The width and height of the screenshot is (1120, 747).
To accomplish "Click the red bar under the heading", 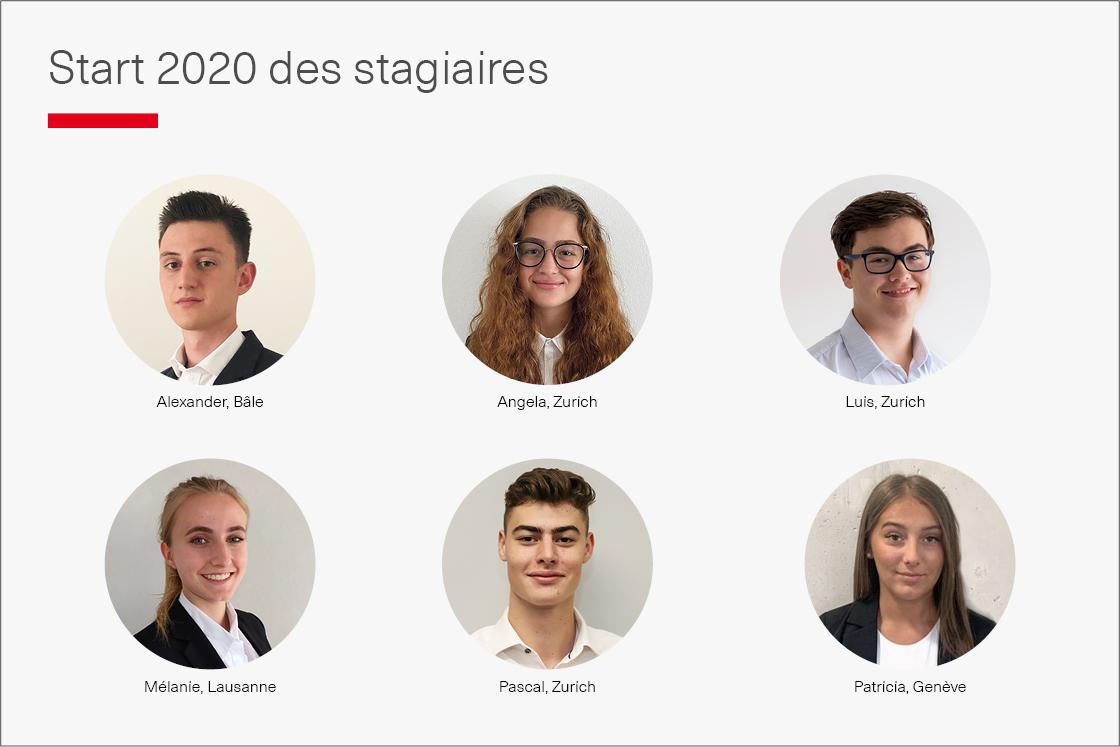I will [x=103, y=121].
